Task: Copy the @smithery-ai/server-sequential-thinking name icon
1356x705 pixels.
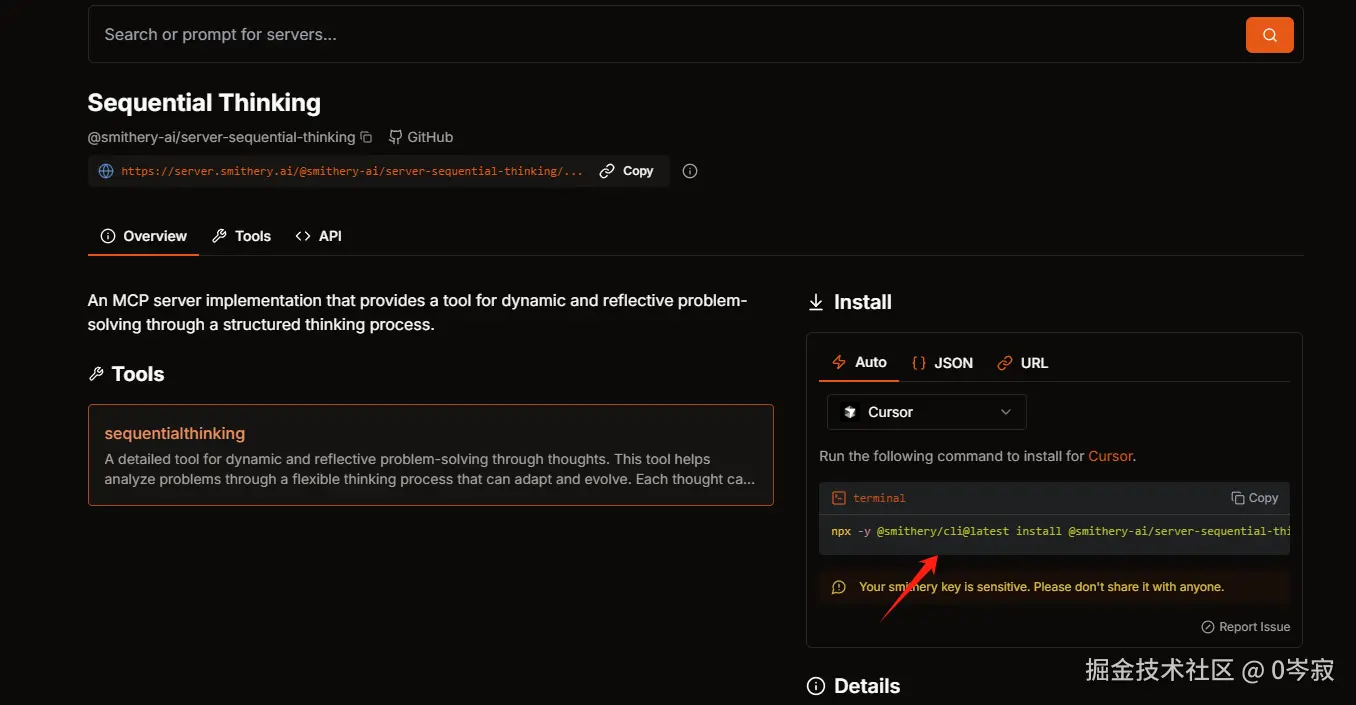Action: (x=366, y=137)
